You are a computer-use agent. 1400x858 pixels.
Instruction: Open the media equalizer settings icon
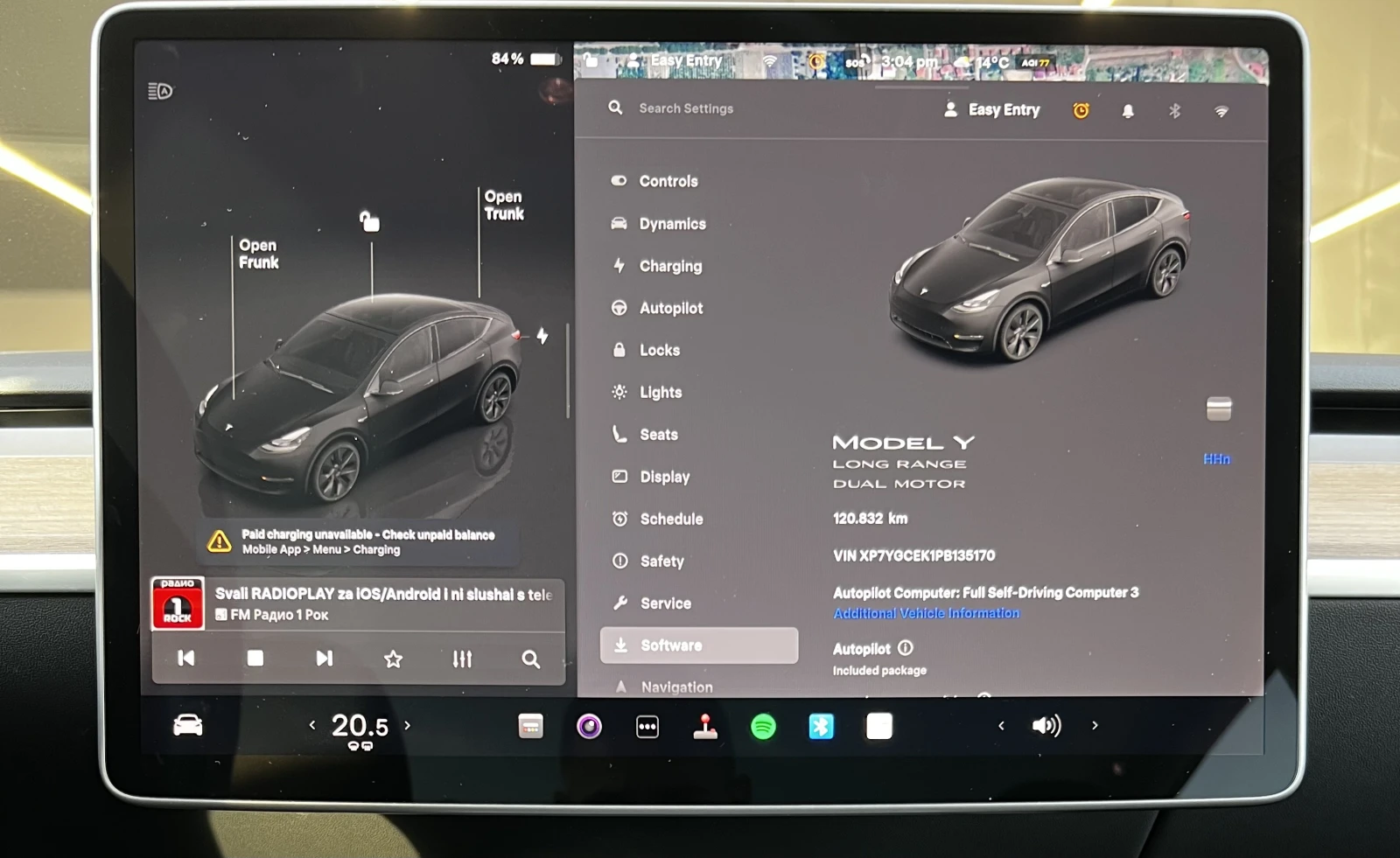(462, 659)
